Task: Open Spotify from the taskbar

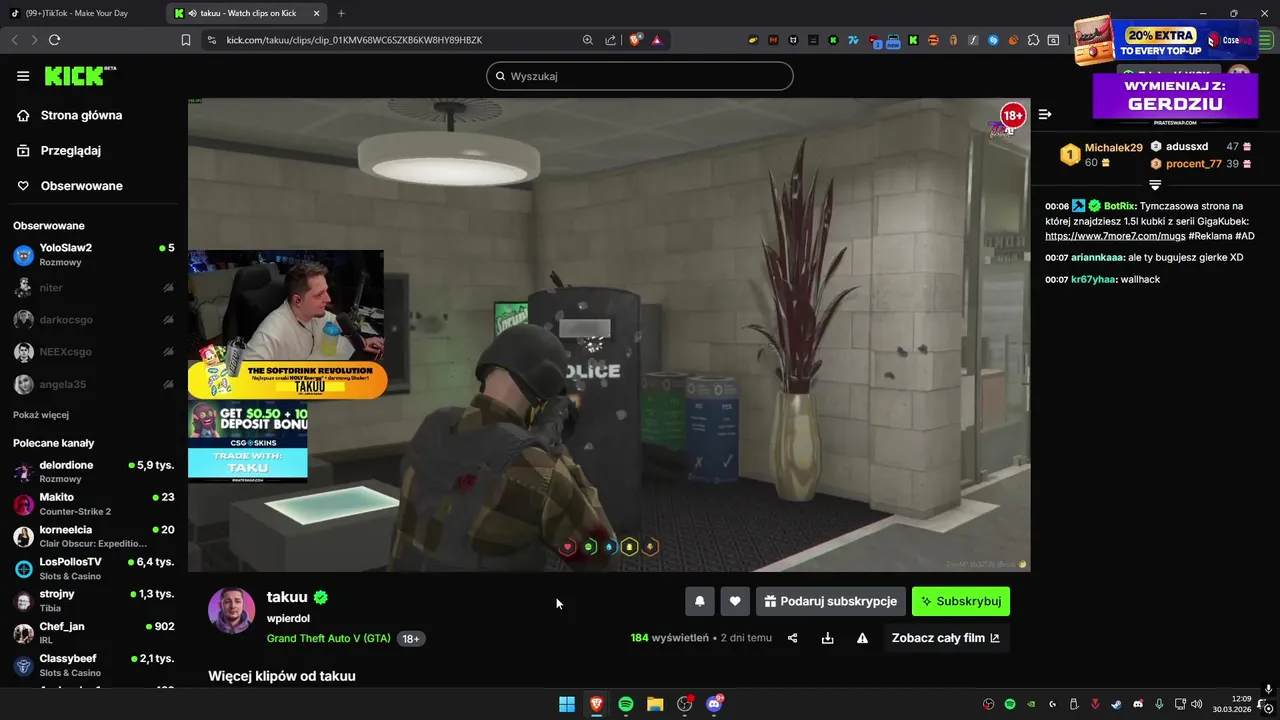Action: 626,704
